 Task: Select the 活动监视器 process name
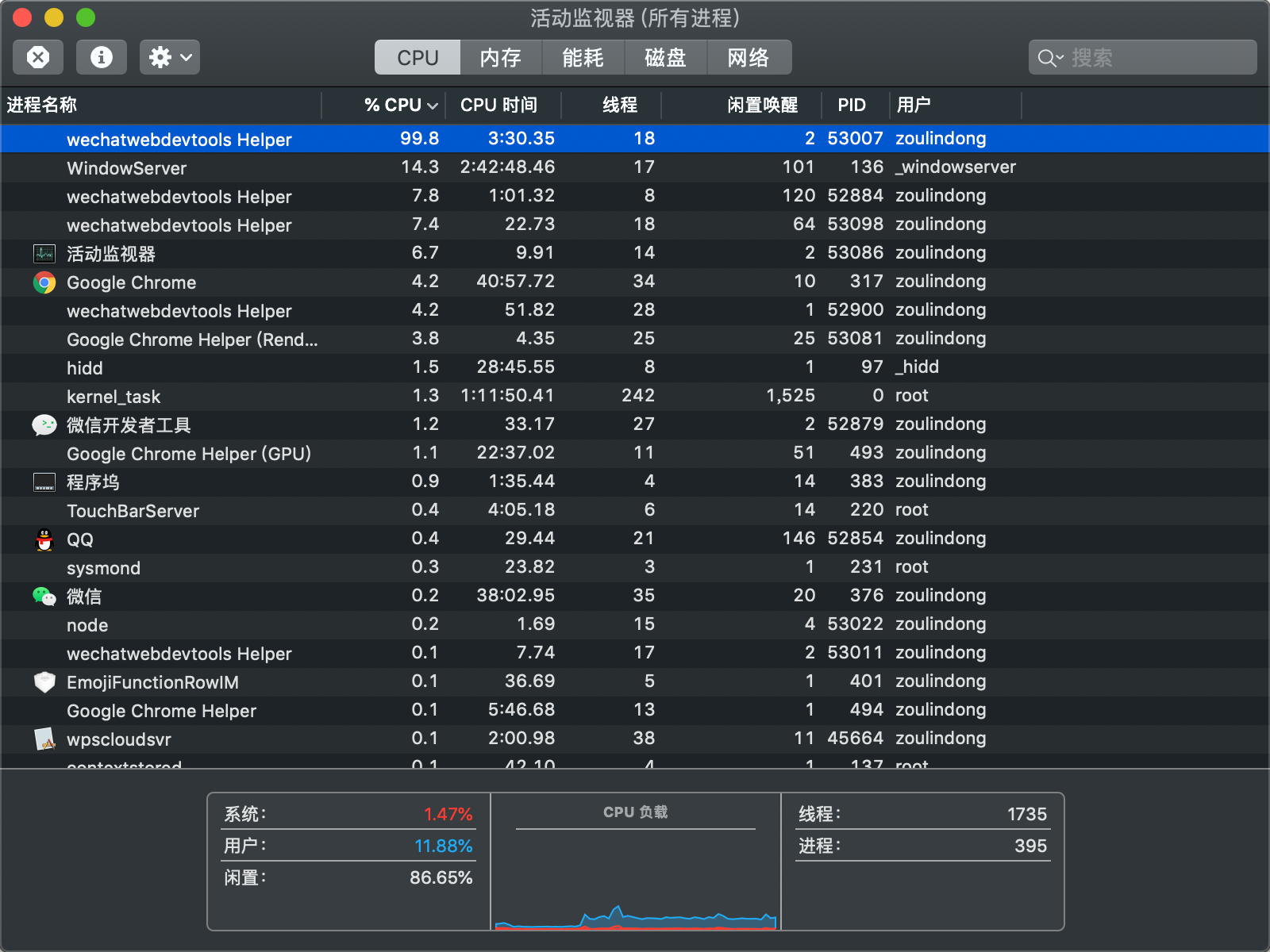pos(111,254)
